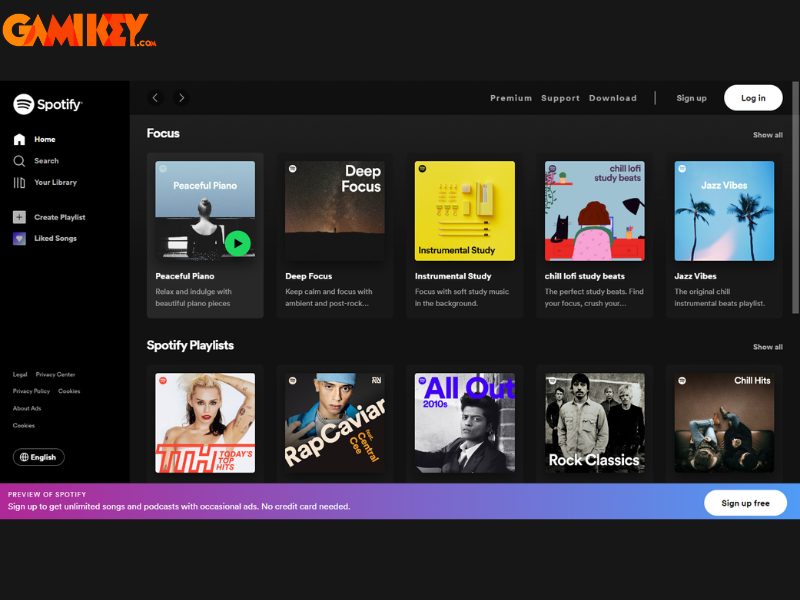The width and height of the screenshot is (800, 600).
Task: Click the Deep Focus title text
Action: 309,276
